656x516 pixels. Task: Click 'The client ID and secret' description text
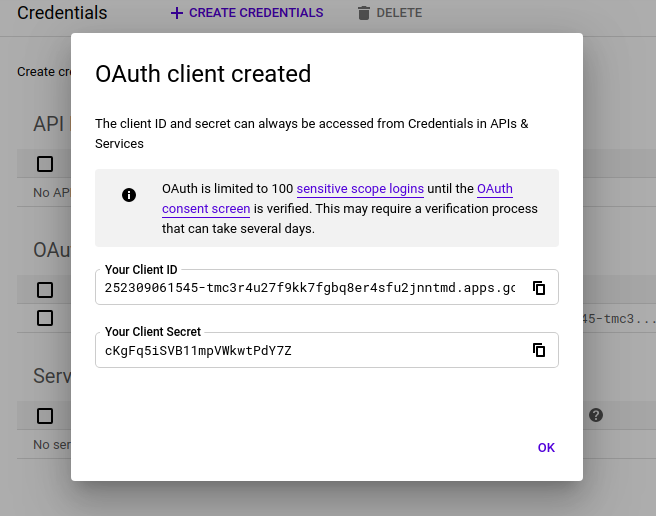pyautogui.click(x=312, y=133)
